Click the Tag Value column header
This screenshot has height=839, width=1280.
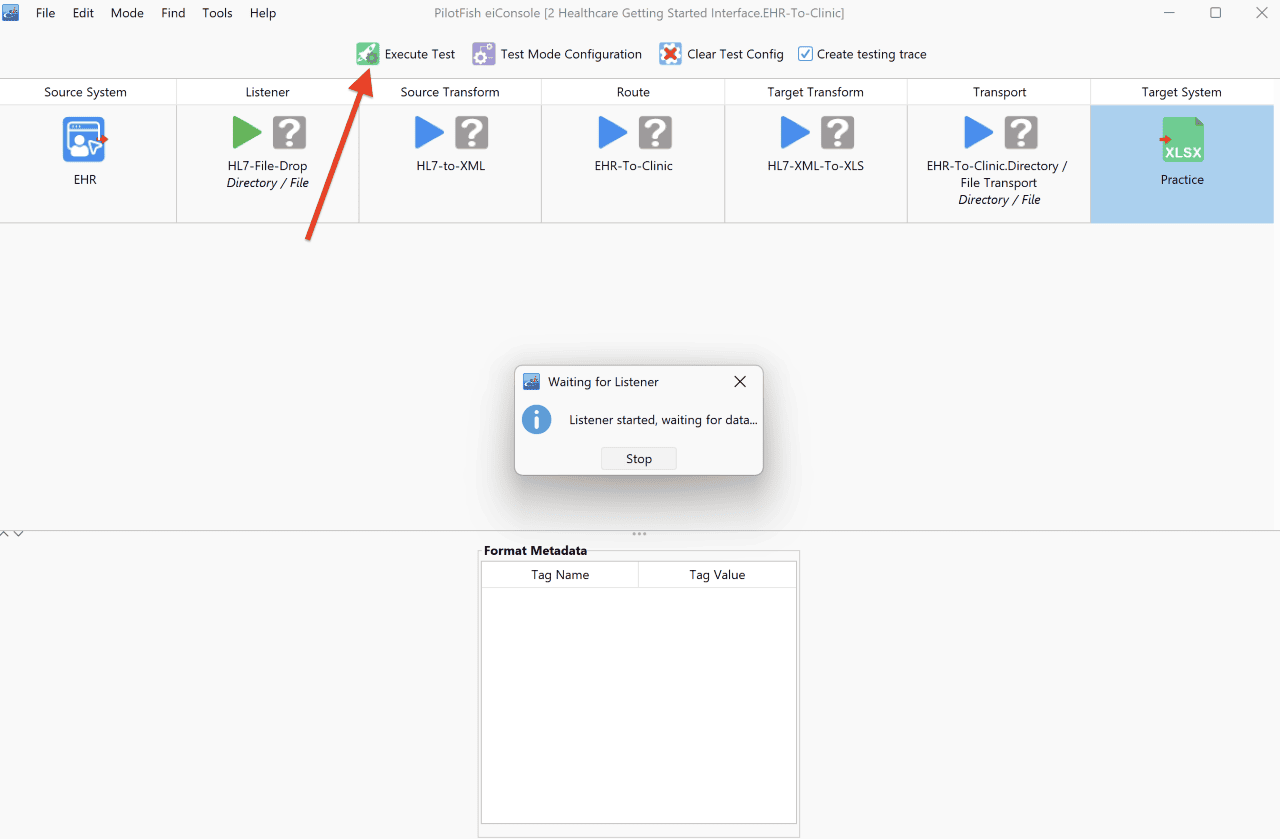717,575
